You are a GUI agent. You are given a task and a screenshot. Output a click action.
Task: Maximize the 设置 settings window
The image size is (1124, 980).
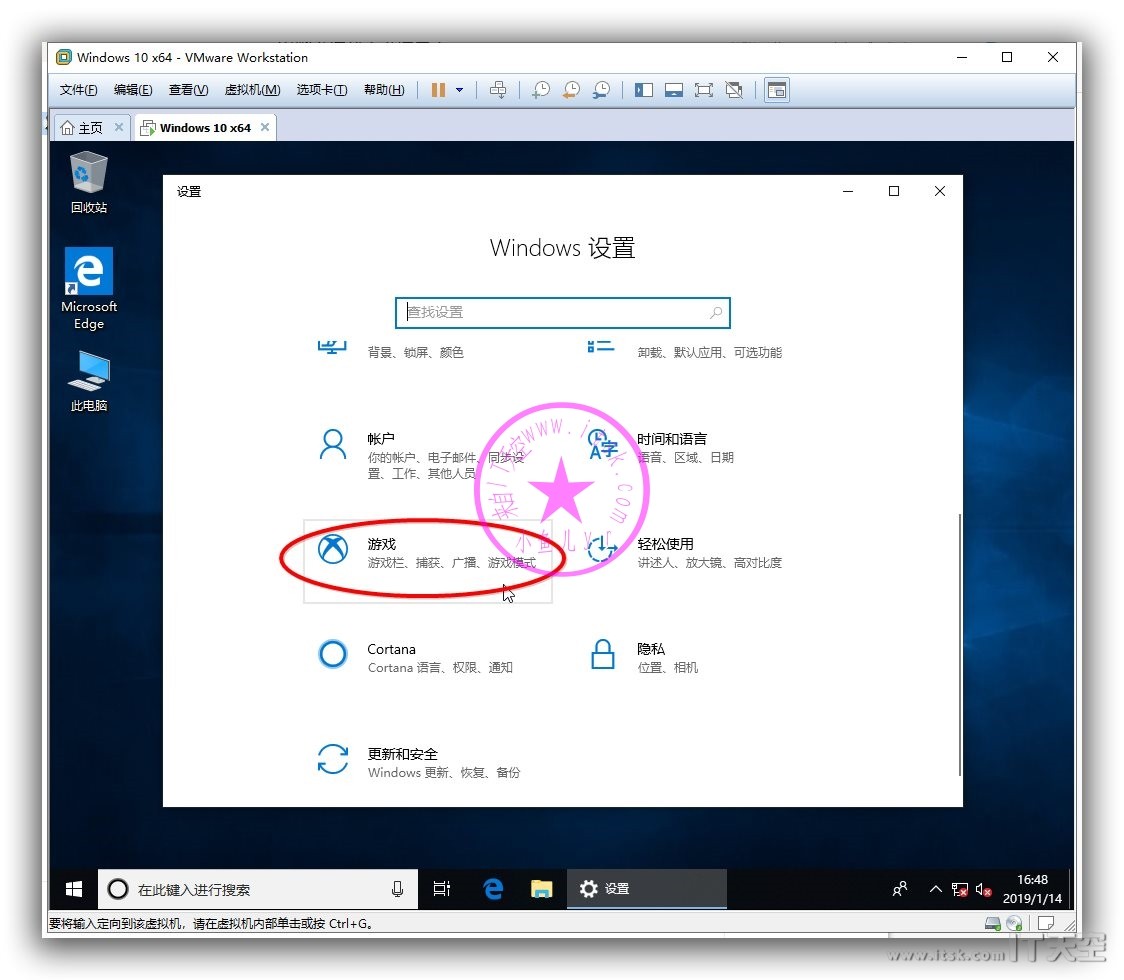click(x=894, y=191)
